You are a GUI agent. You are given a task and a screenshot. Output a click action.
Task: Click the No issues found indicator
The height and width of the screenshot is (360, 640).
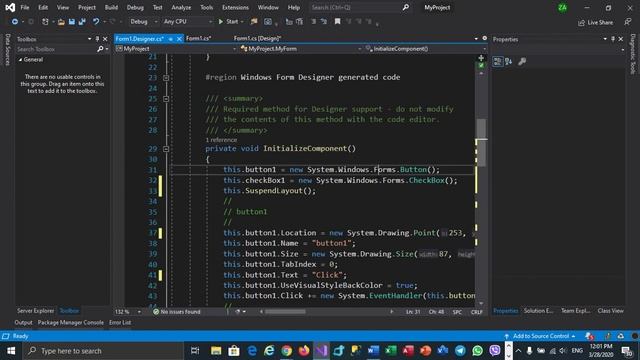point(176,312)
